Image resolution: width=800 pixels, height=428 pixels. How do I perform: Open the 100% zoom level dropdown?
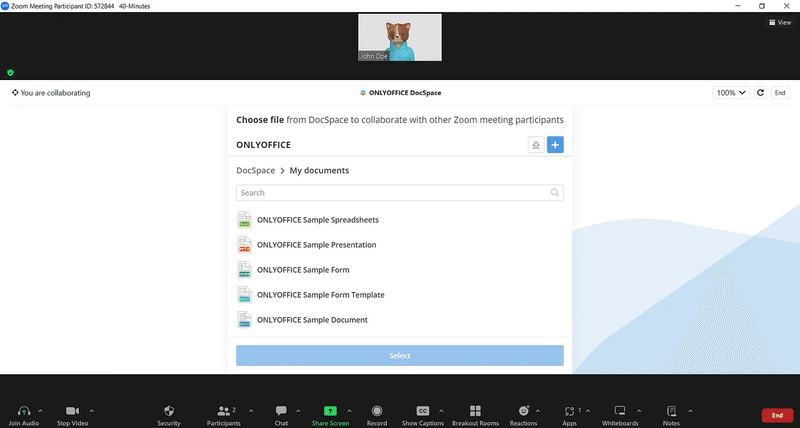point(731,93)
